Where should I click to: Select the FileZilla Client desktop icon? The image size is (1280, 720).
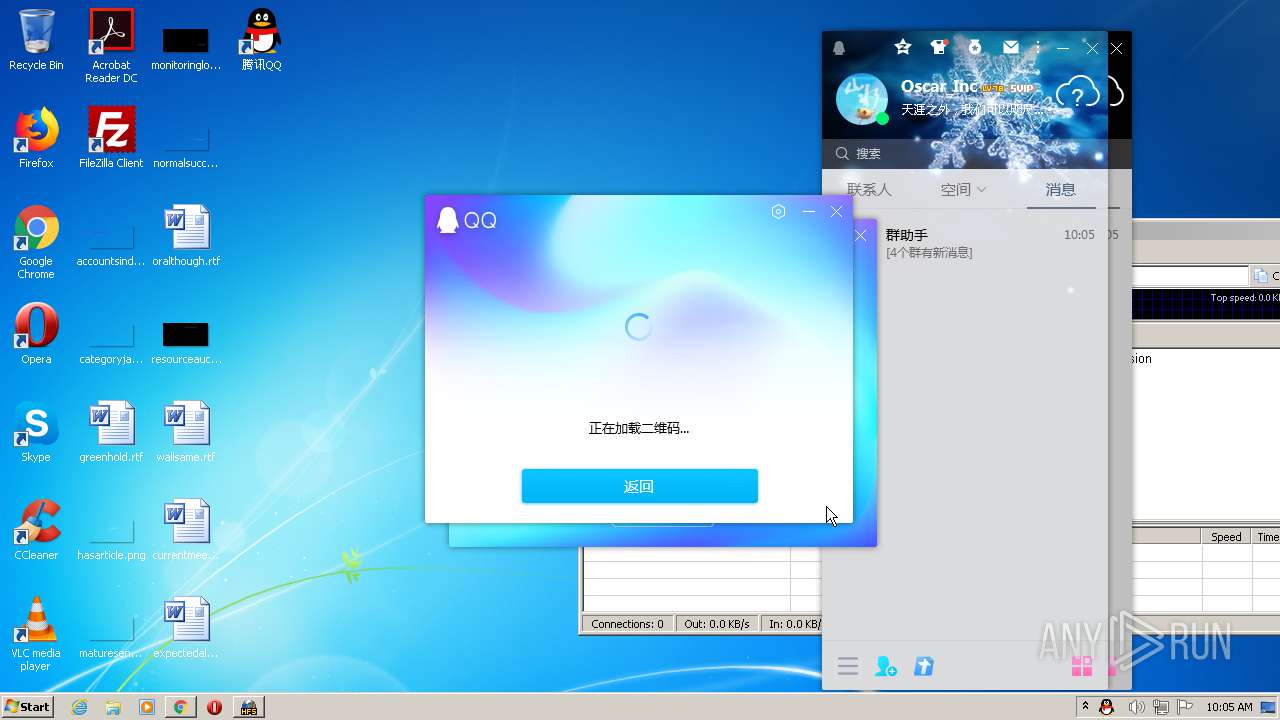coord(111,138)
